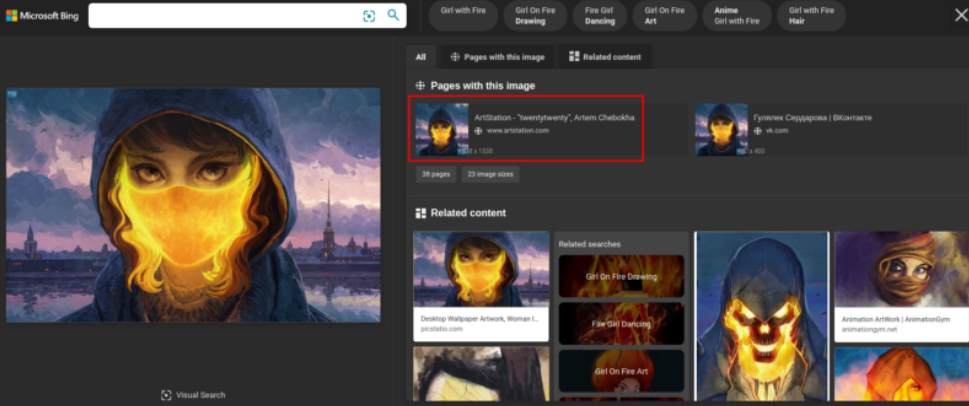Viewport: 969px width, 406px height.
Task: Click the animationgym.net source label
Action: coord(869,329)
